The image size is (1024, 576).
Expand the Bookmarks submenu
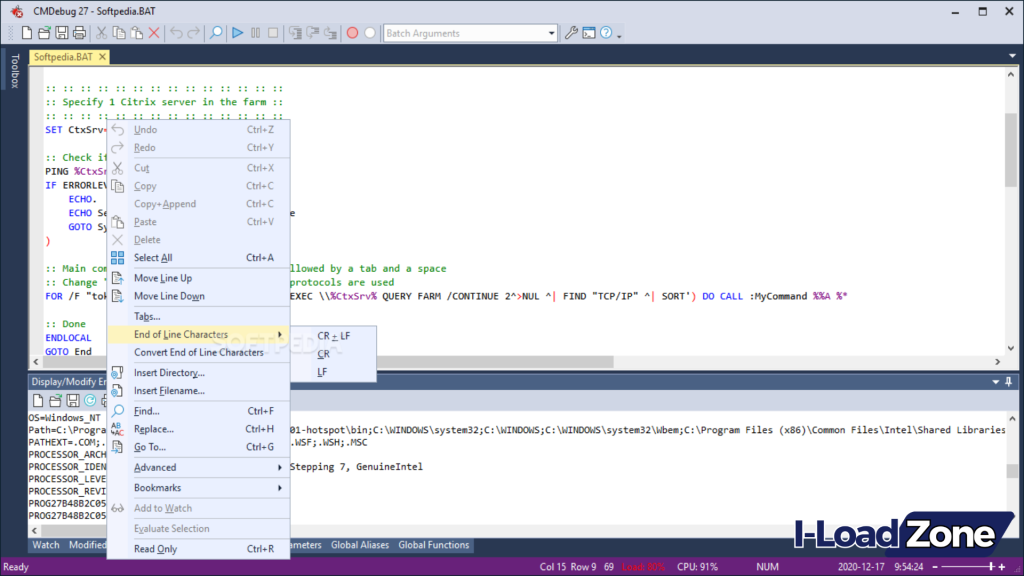tap(157, 486)
